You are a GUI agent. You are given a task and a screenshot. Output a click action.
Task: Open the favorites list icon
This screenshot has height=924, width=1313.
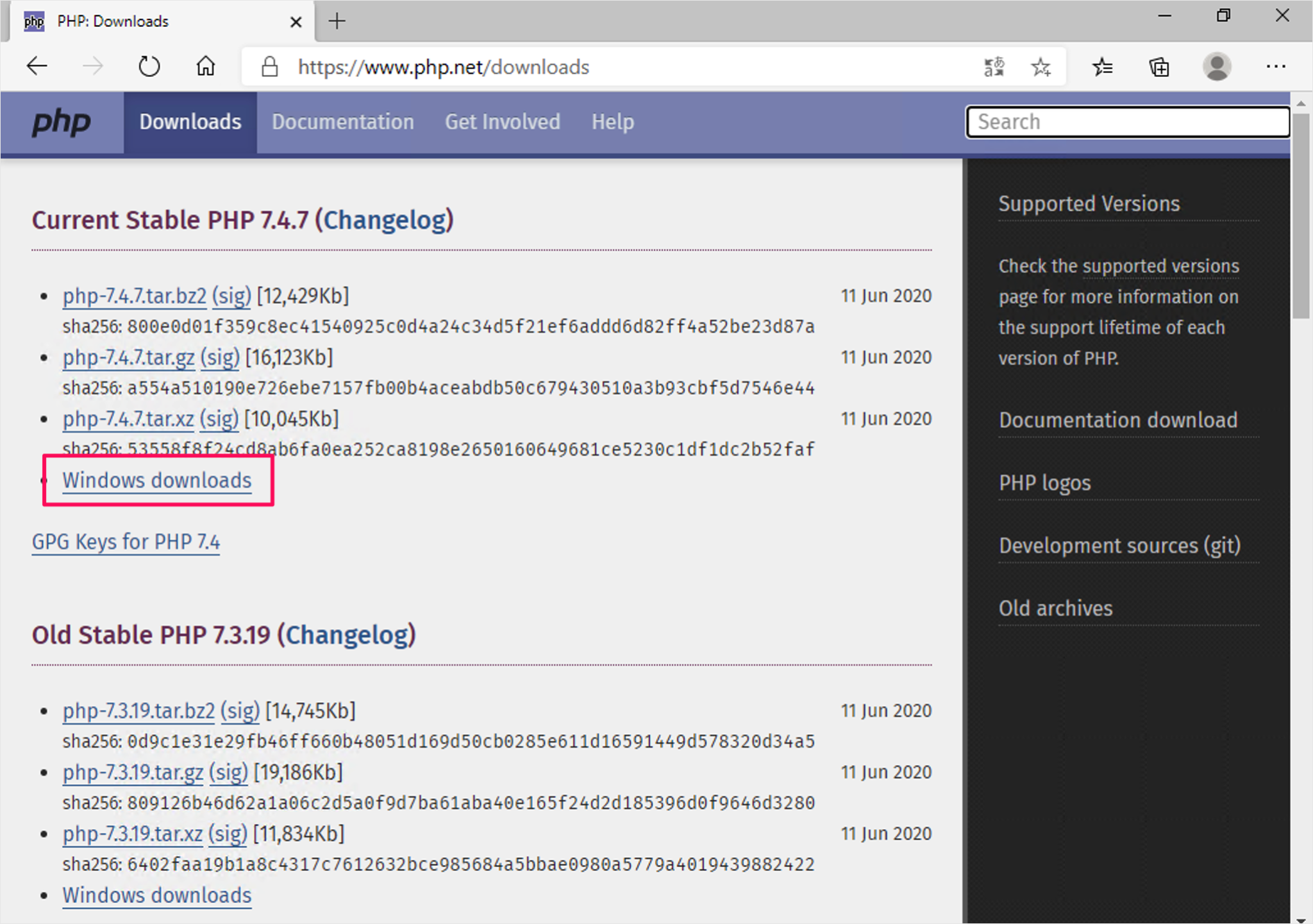[x=1103, y=66]
